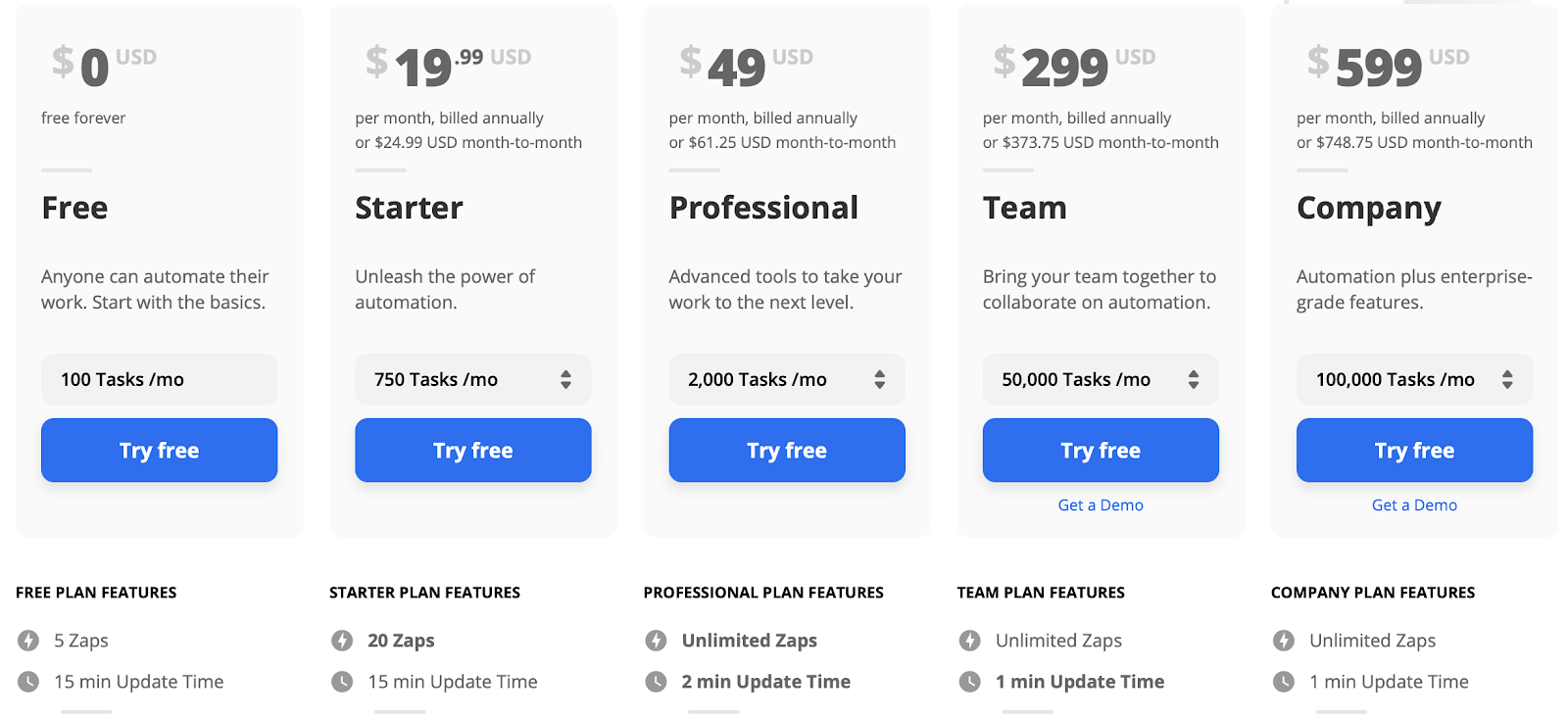Click Try free on the Free plan
This screenshot has height=719, width=1568.
click(x=159, y=450)
